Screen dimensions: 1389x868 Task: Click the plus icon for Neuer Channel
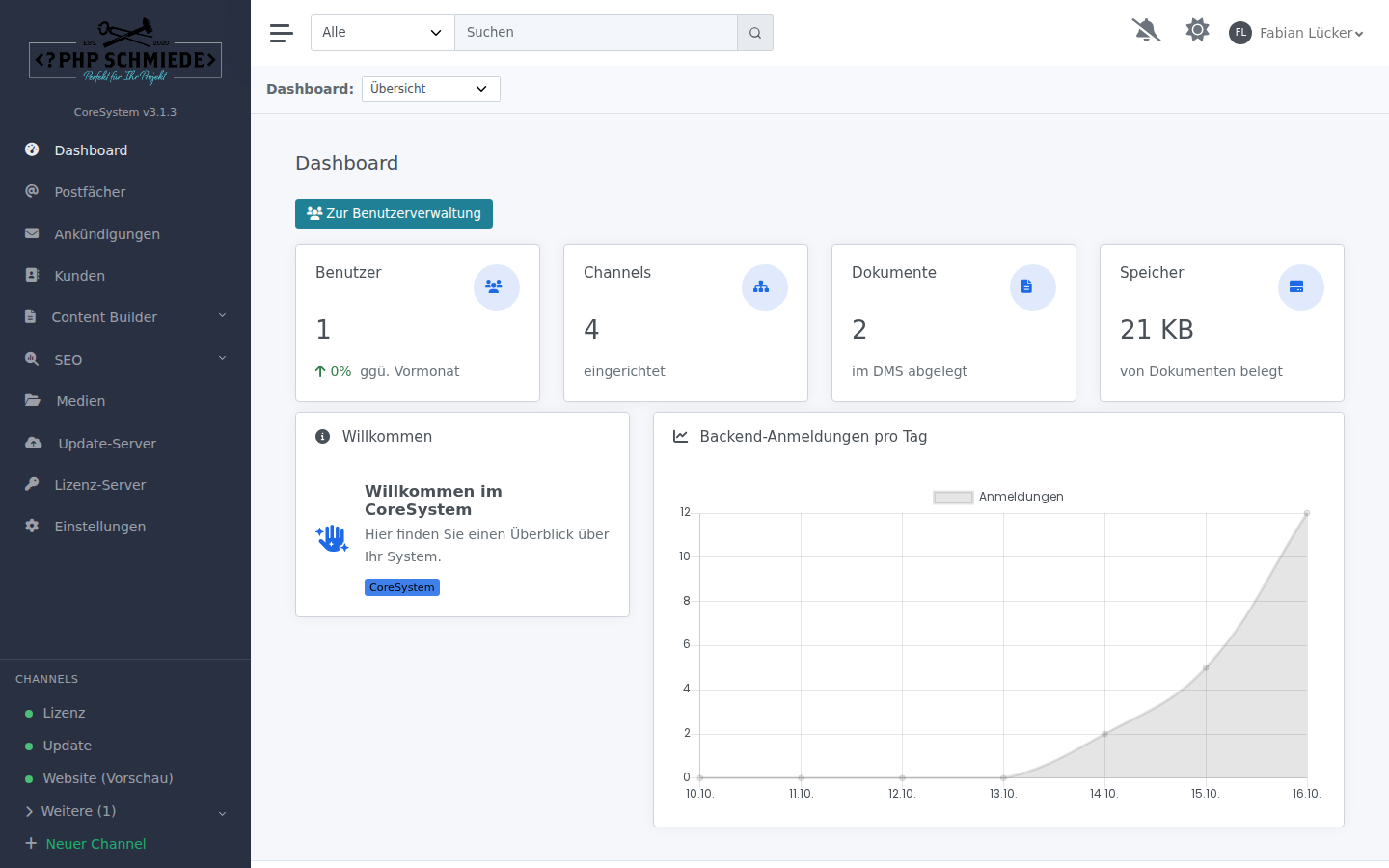pos(31,843)
